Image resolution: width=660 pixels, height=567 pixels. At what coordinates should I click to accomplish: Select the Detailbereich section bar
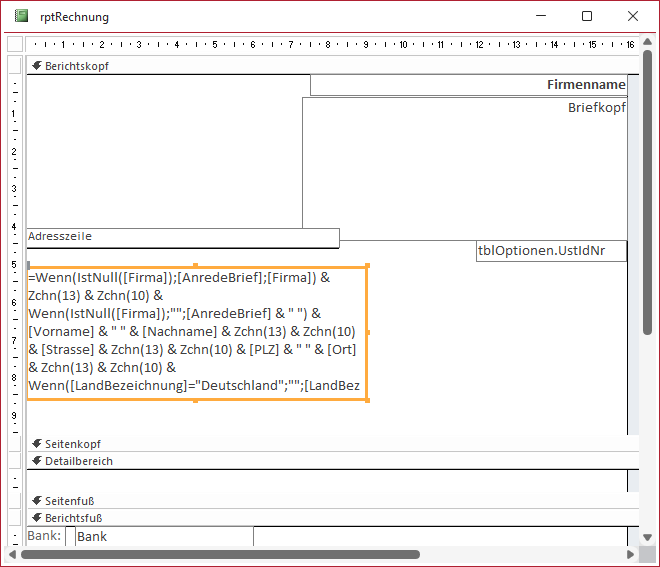point(330,461)
